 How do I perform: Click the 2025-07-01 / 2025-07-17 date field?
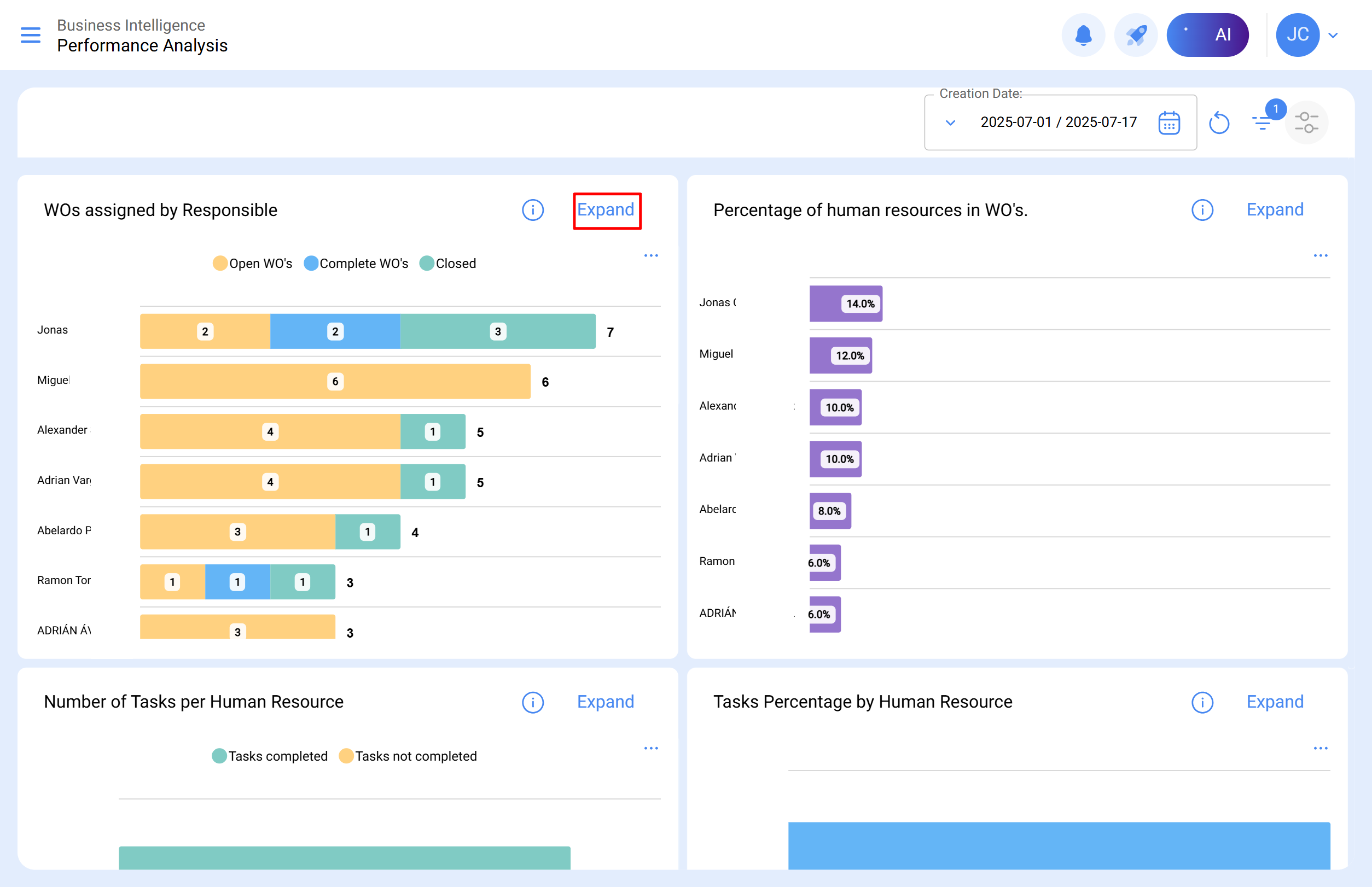pyautogui.click(x=1058, y=122)
